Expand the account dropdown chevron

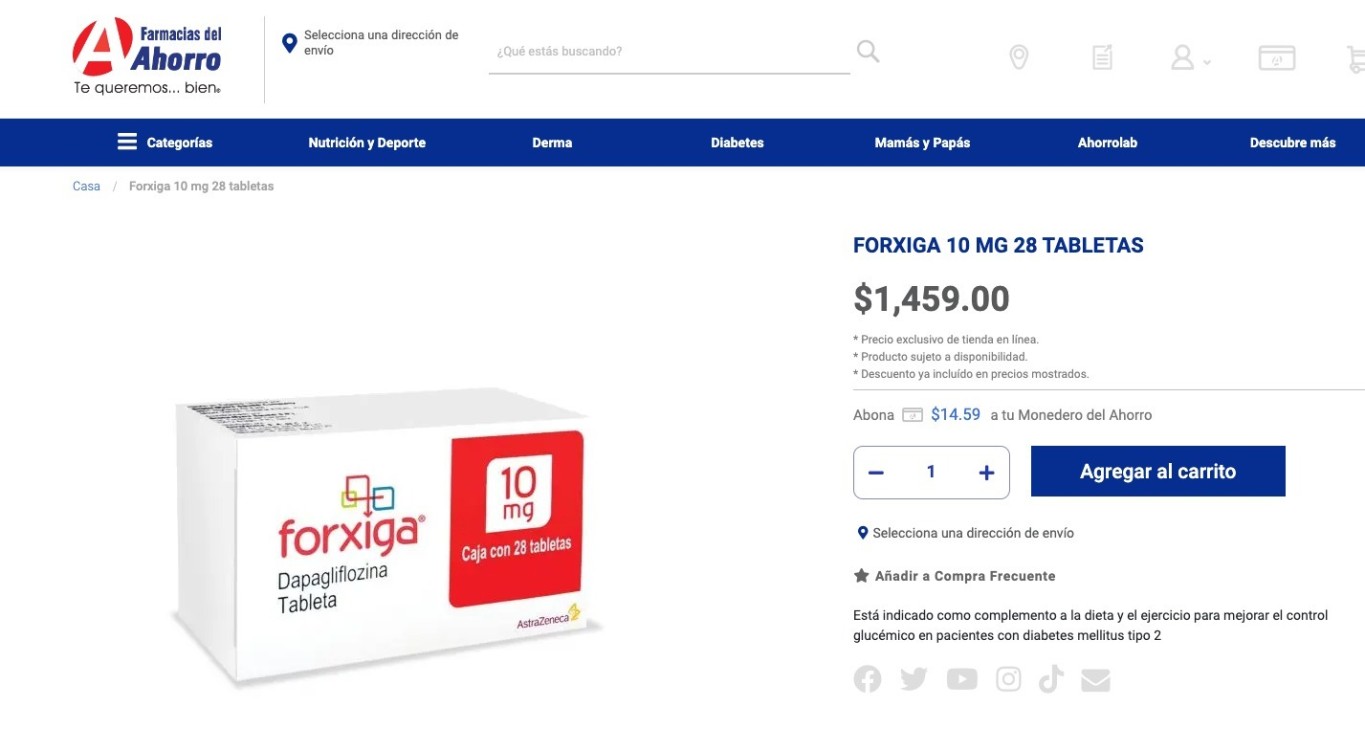pos(1207,62)
